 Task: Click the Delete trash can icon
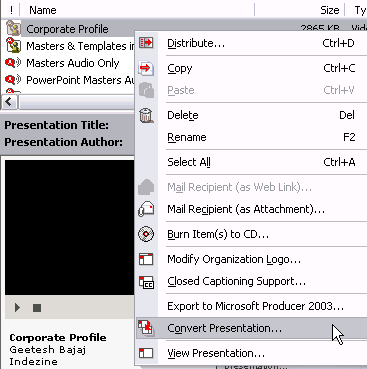[146, 115]
